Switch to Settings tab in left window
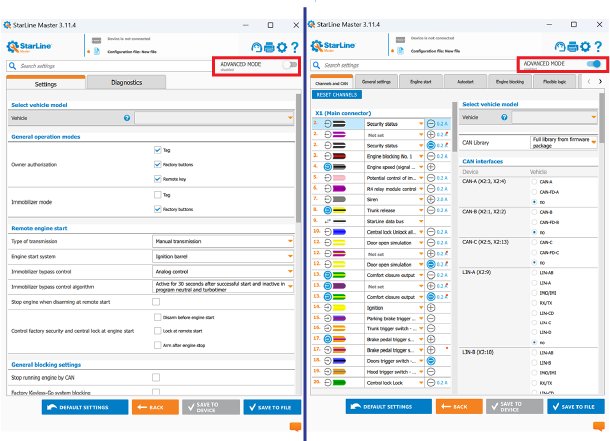610x441 pixels. pyautogui.click(x=46, y=84)
